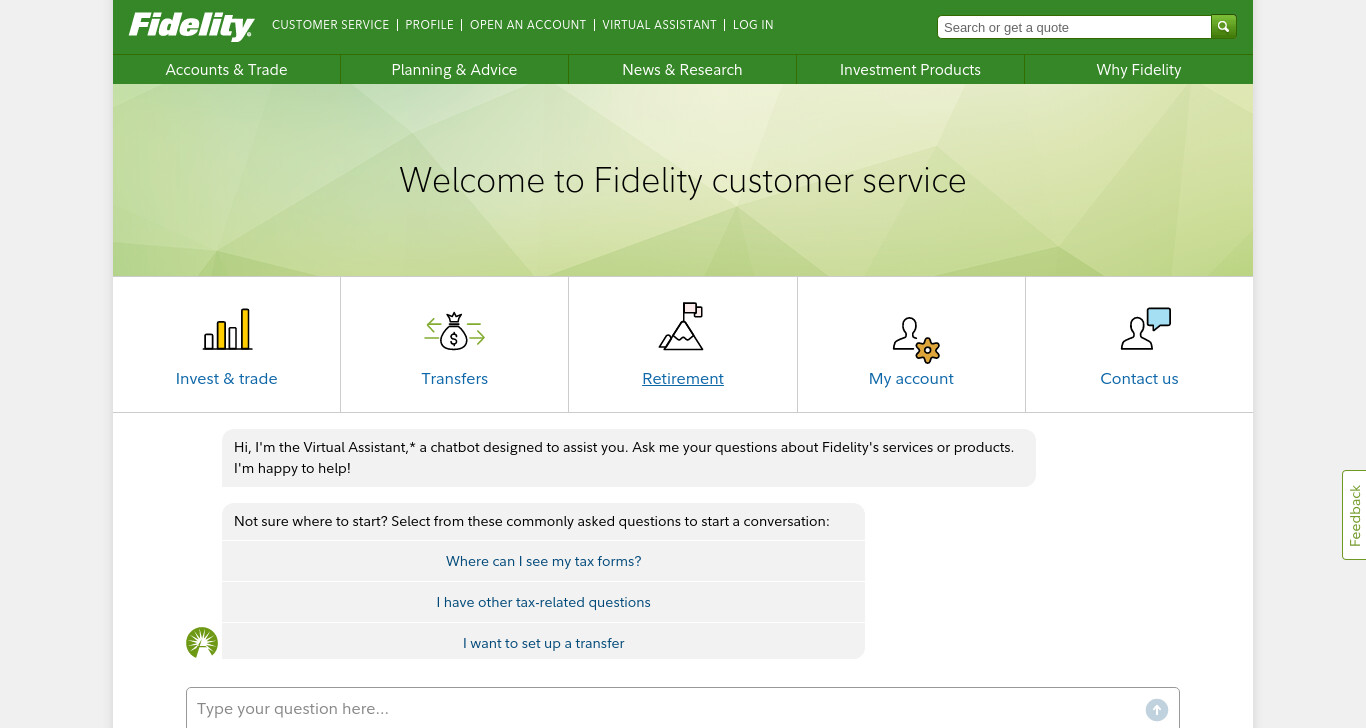Go to Customer Service in header

point(330,25)
